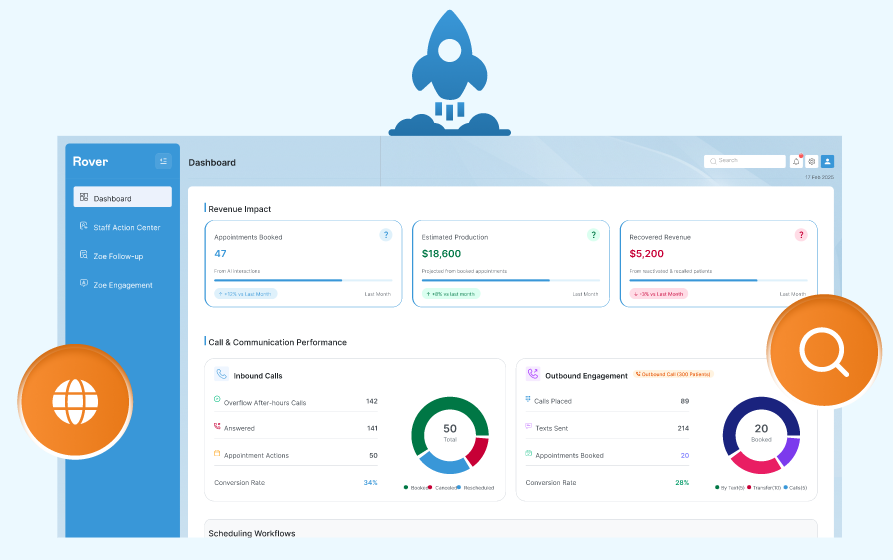This screenshot has width=893, height=560.
Task: Focus the Search field in header
Action: (745, 161)
